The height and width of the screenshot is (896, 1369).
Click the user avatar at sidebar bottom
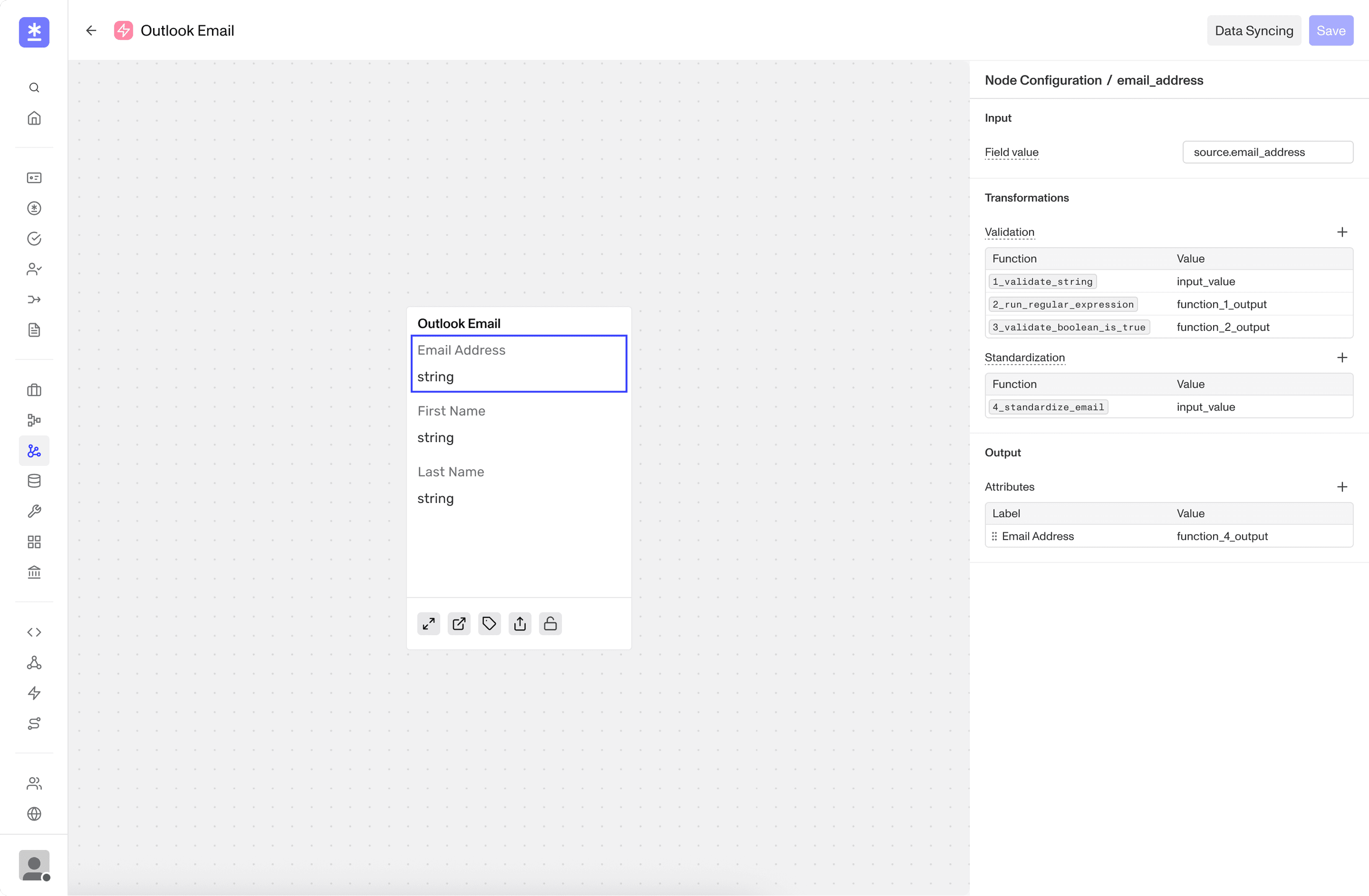[34, 865]
